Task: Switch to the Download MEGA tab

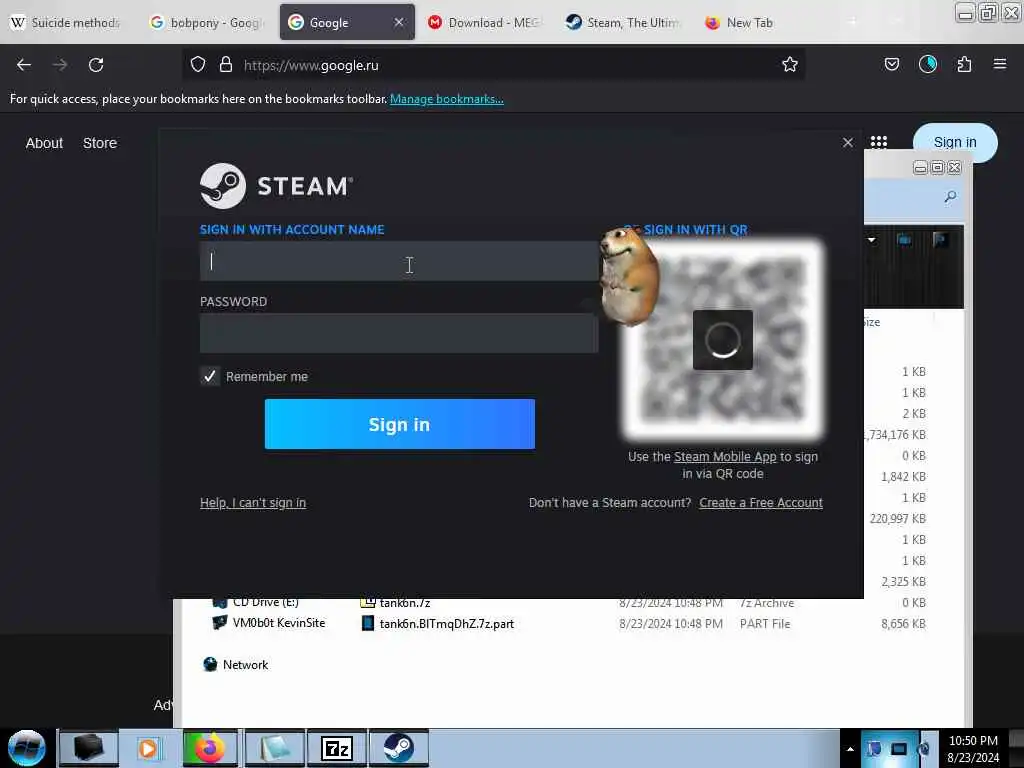Action: pyautogui.click(x=485, y=22)
